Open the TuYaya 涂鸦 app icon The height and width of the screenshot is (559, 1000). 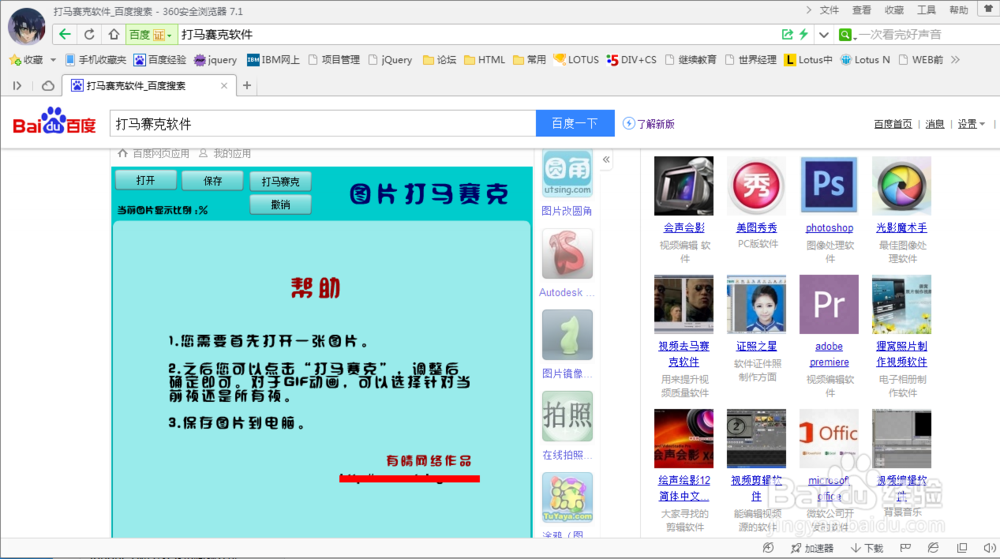point(567,498)
